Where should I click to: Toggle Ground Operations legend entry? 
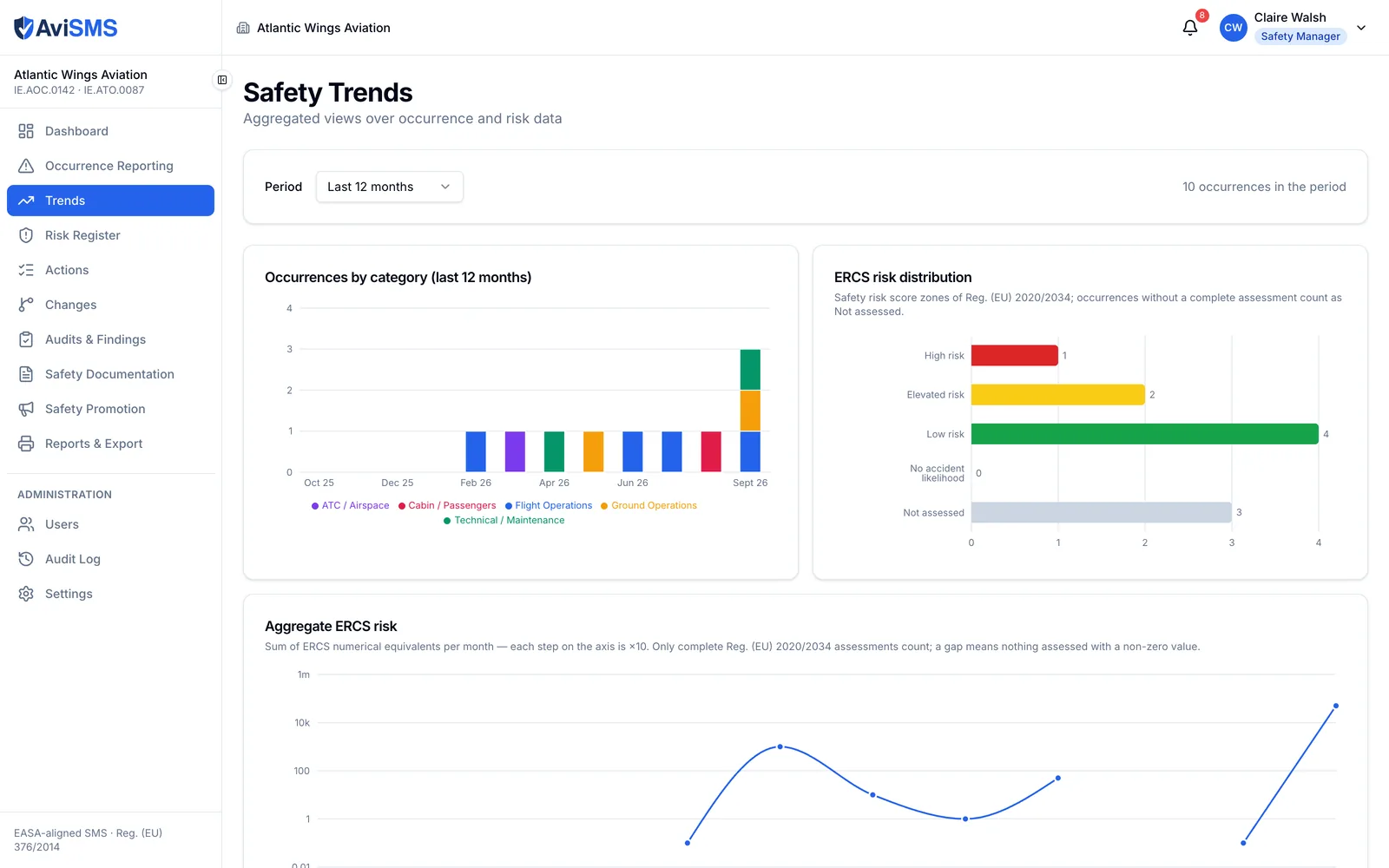[648, 505]
